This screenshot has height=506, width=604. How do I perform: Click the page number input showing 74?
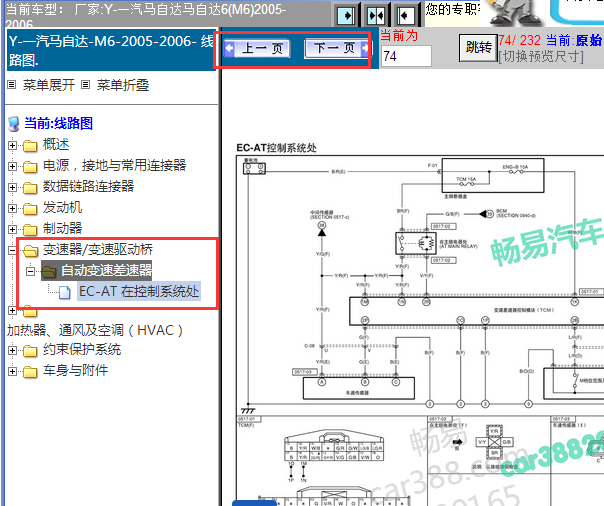(406, 56)
